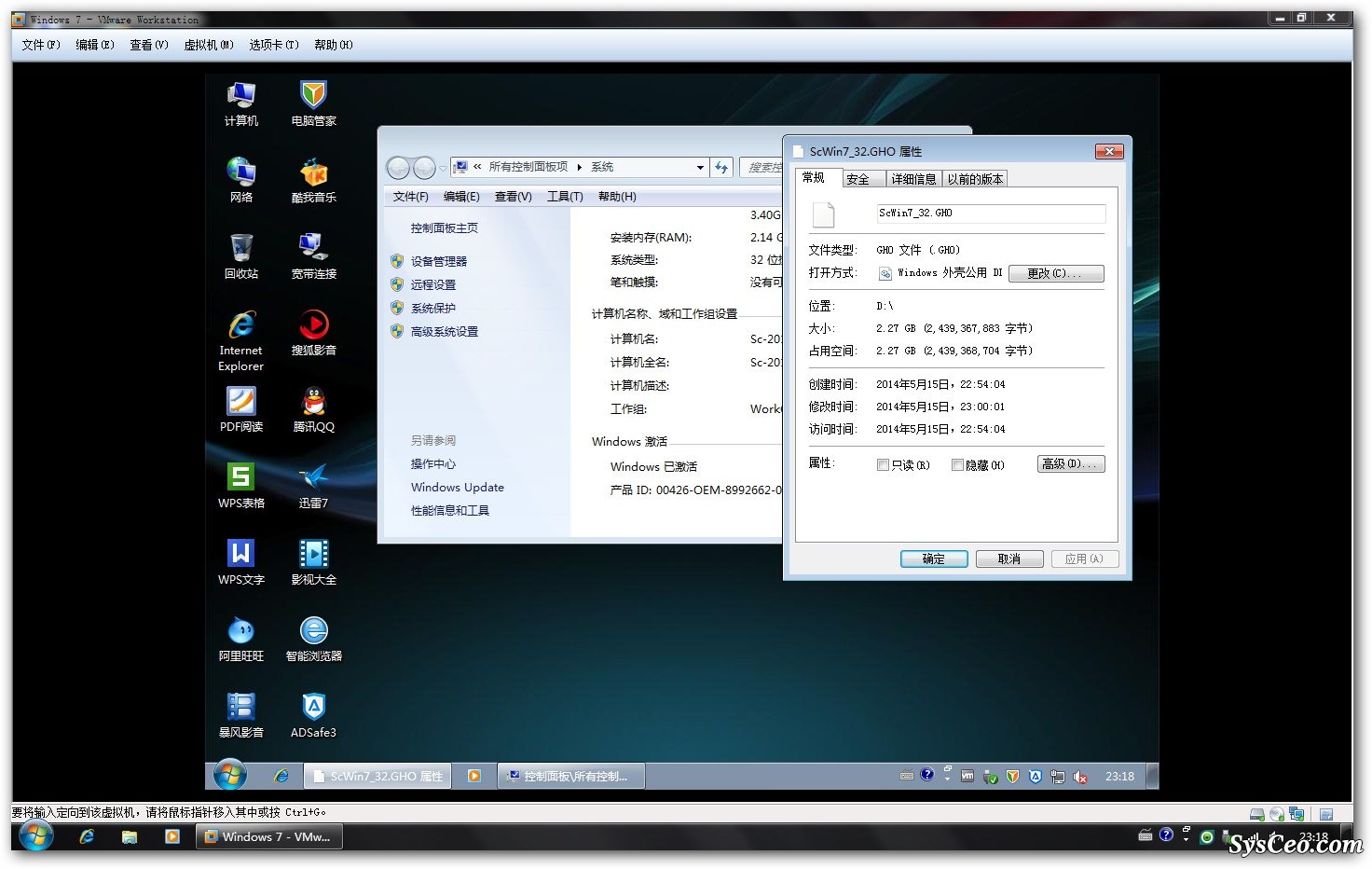
Task: Click 控制面板\所有控制... guest taskbar button
Action: point(572,776)
